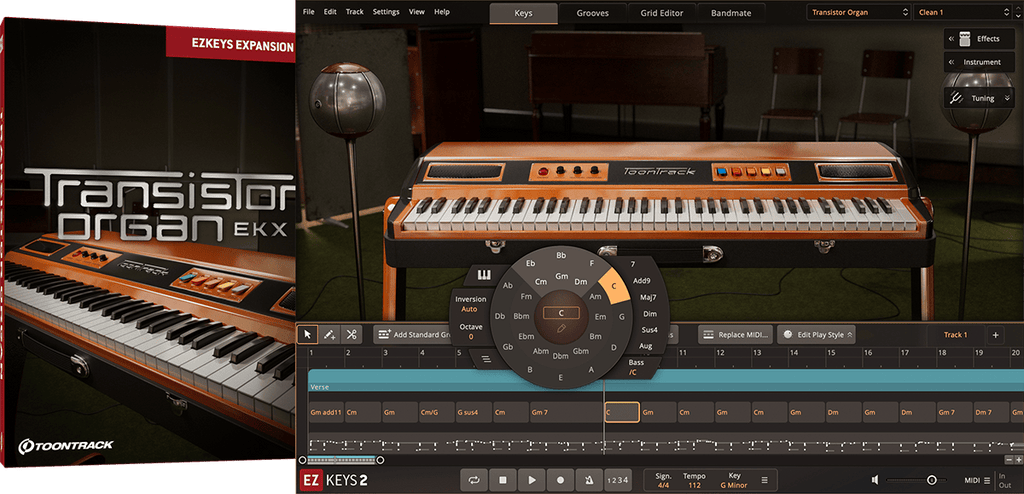The image size is (1024, 494).
Task: Expand the Tuning panel
Action: 979,98
